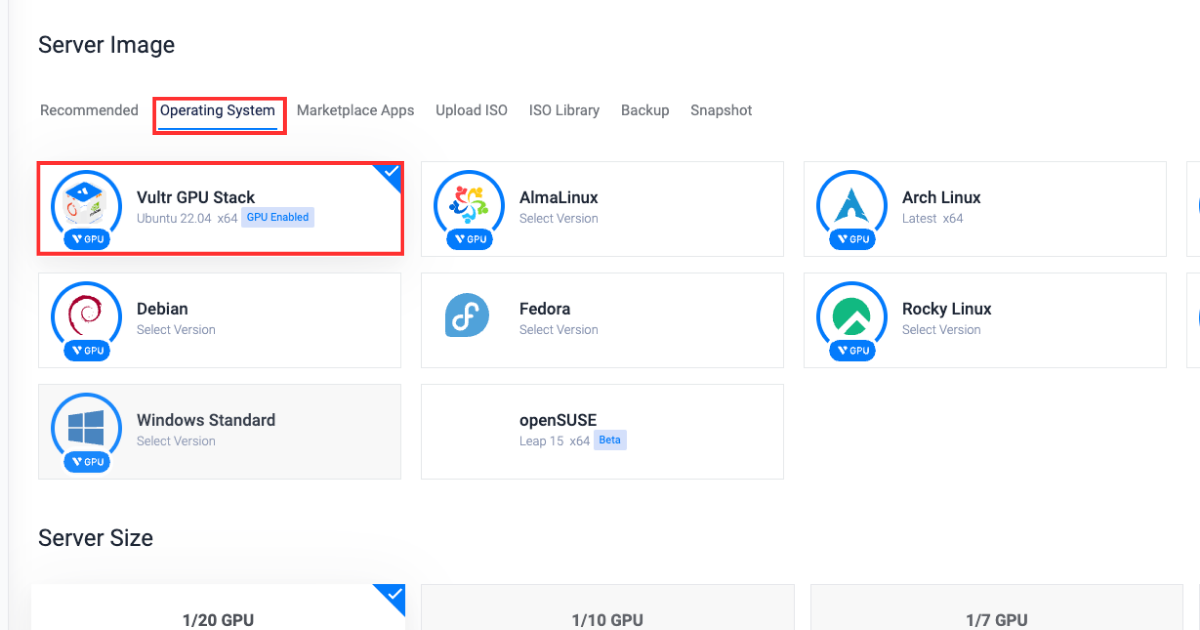Image resolution: width=1200 pixels, height=630 pixels.
Task: Deselect the Vultr GPU Stack image card
Action: point(220,208)
